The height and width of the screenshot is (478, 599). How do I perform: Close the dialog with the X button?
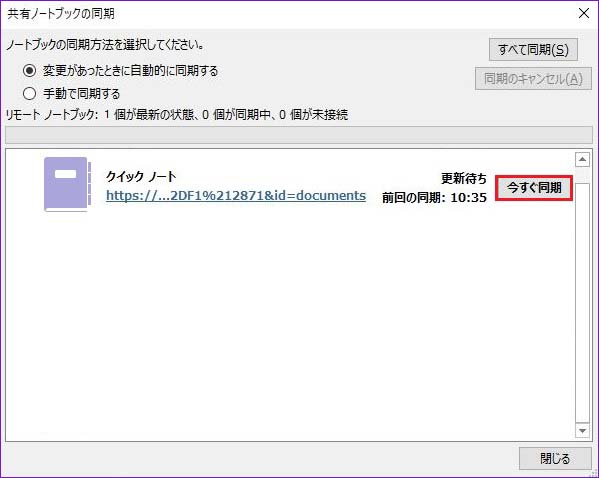tap(584, 13)
